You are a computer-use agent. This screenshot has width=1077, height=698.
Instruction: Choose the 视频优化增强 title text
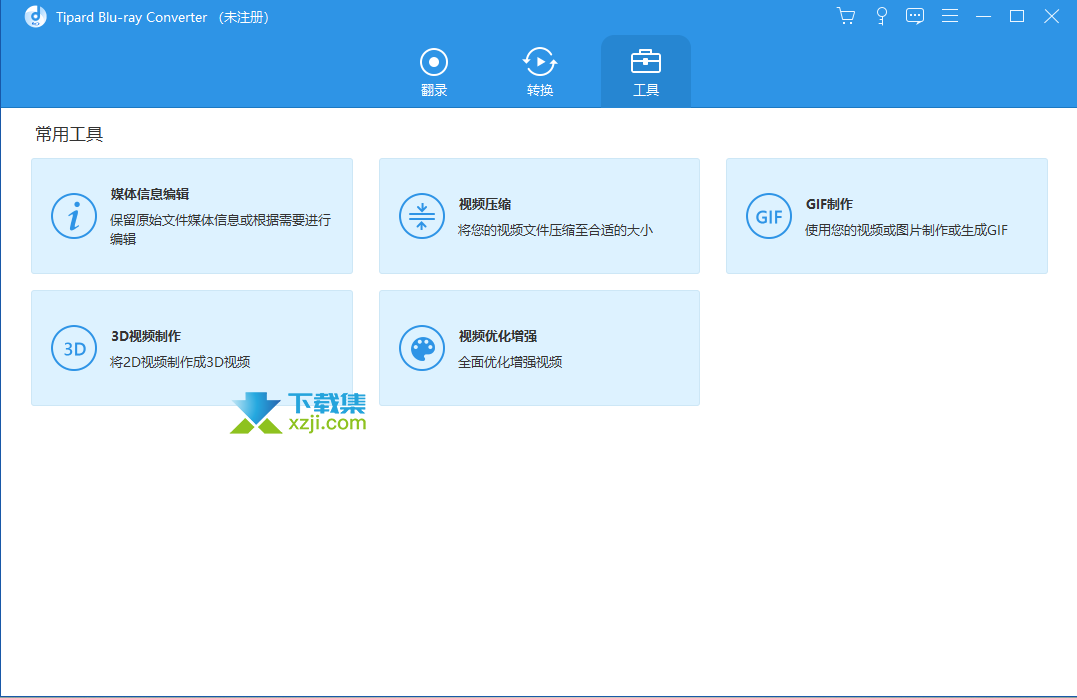point(498,336)
